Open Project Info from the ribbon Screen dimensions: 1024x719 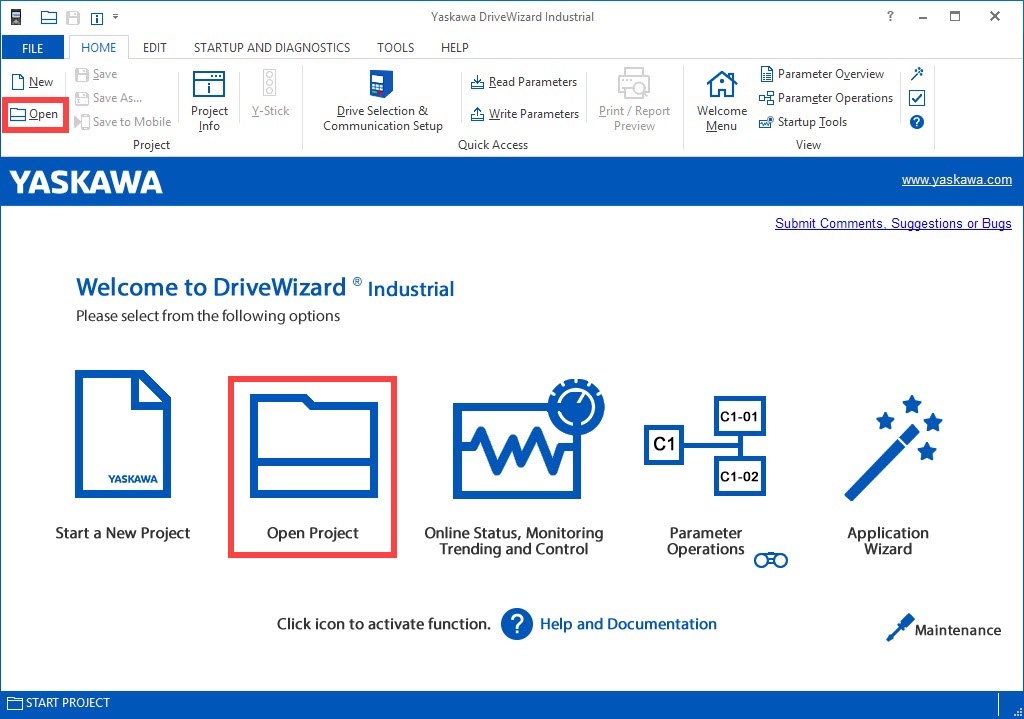point(209,101)
